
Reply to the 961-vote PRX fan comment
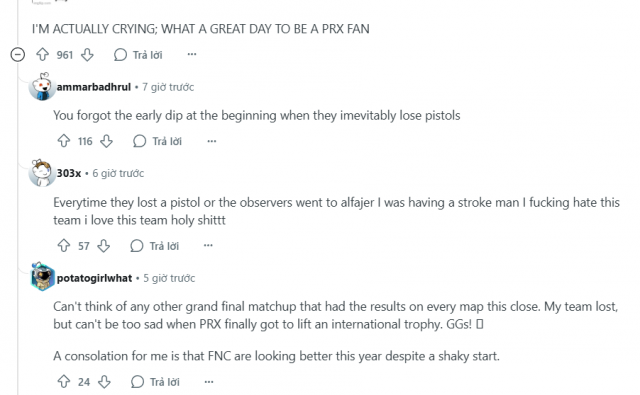point(138,55)
